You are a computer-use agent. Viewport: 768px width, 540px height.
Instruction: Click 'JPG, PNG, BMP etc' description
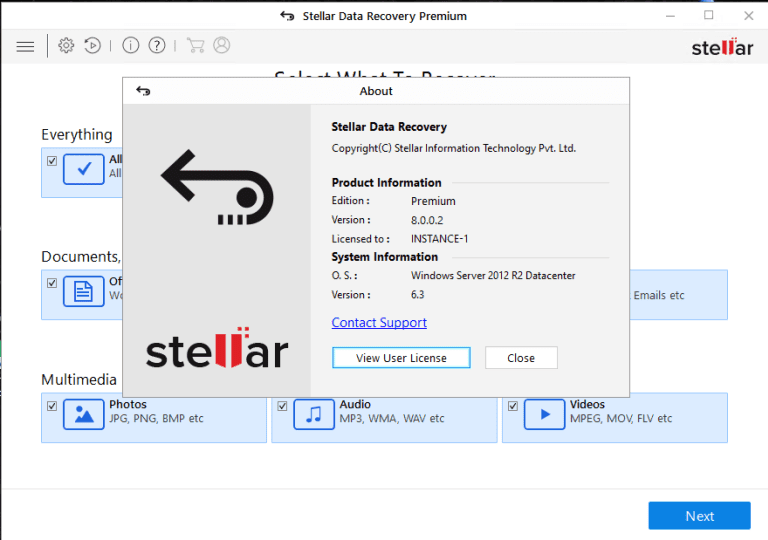pos(156,418)
